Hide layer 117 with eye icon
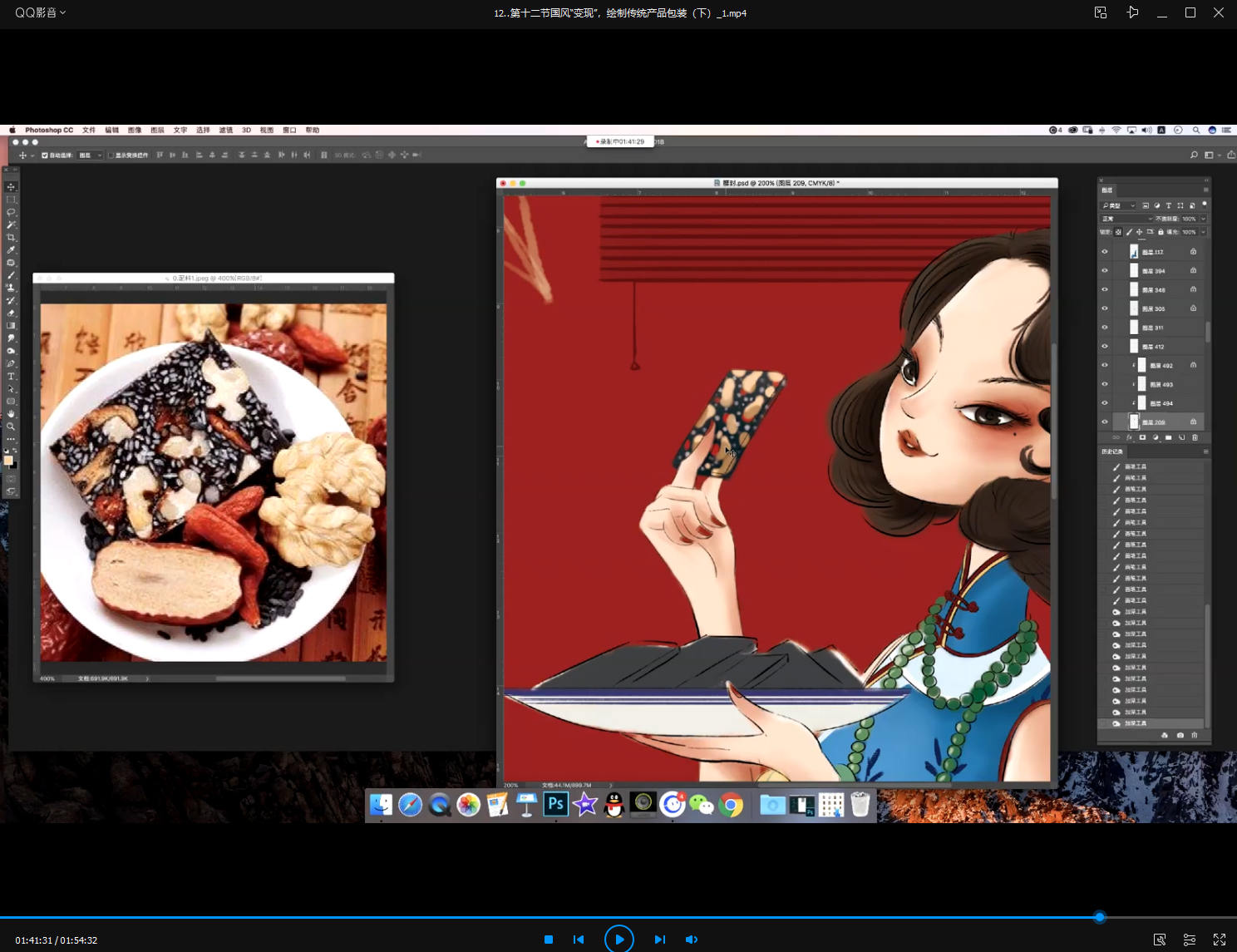 1105,251
